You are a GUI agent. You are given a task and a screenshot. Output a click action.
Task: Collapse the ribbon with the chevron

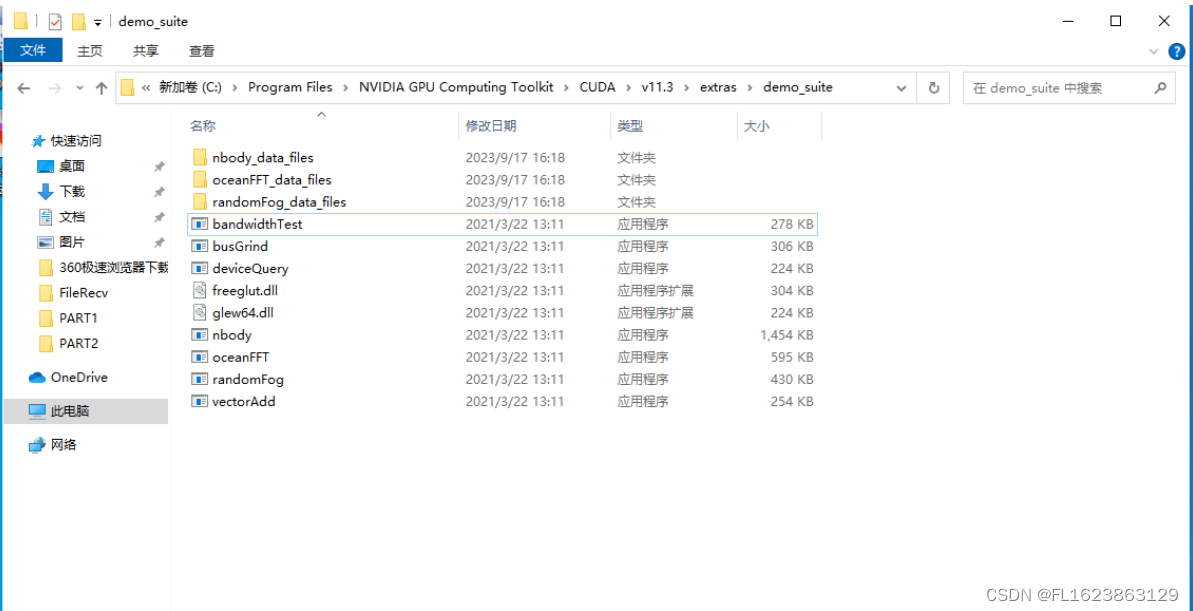pos(1153,51)
